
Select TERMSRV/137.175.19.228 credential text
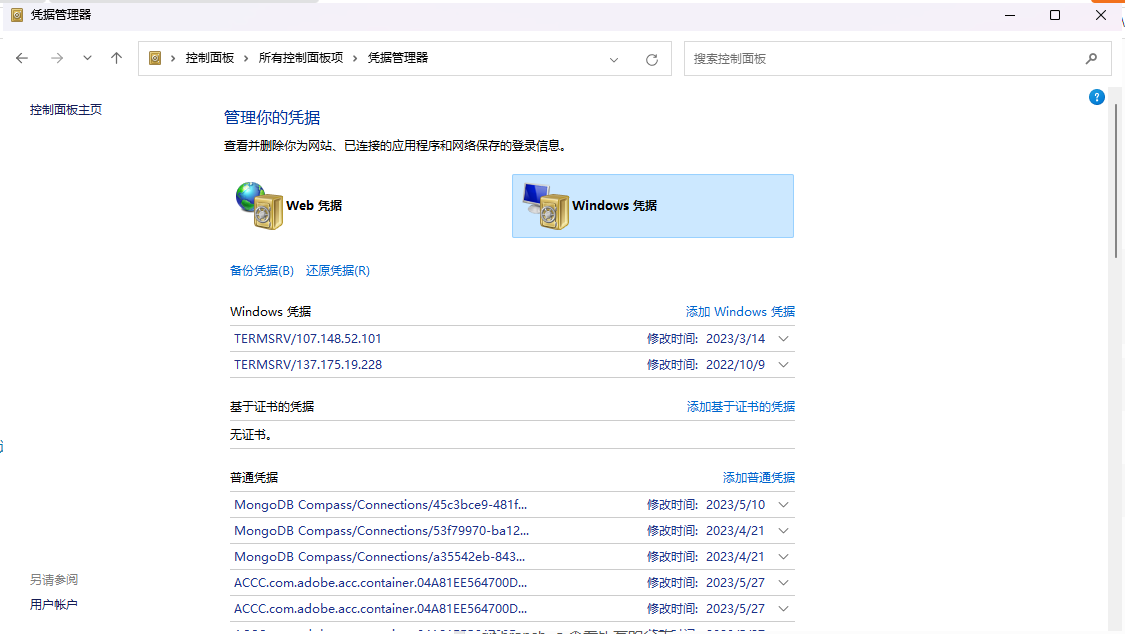(308, 365)
